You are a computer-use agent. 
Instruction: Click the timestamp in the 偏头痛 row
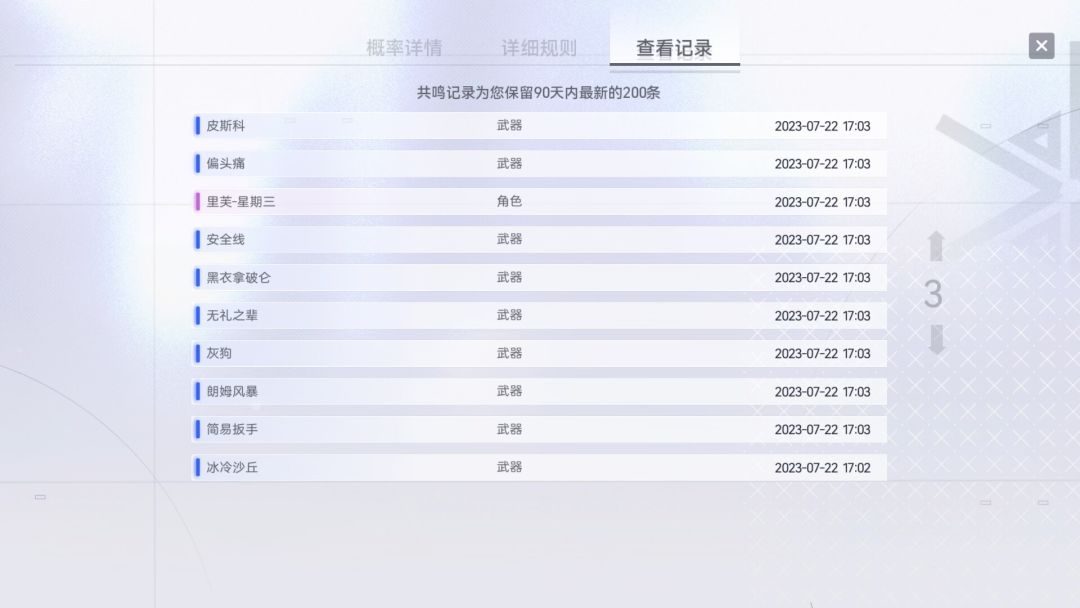822,164
